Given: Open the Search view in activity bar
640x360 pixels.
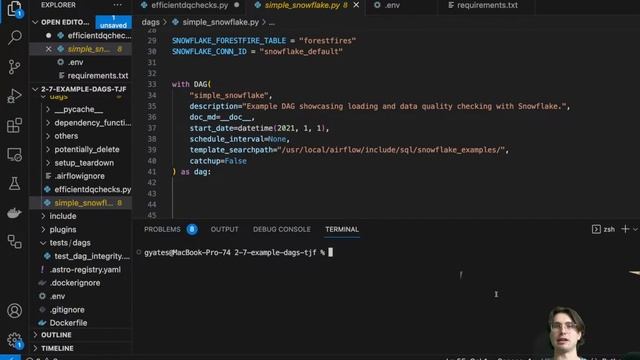Looking at the screenshot, I should (14, 37).
